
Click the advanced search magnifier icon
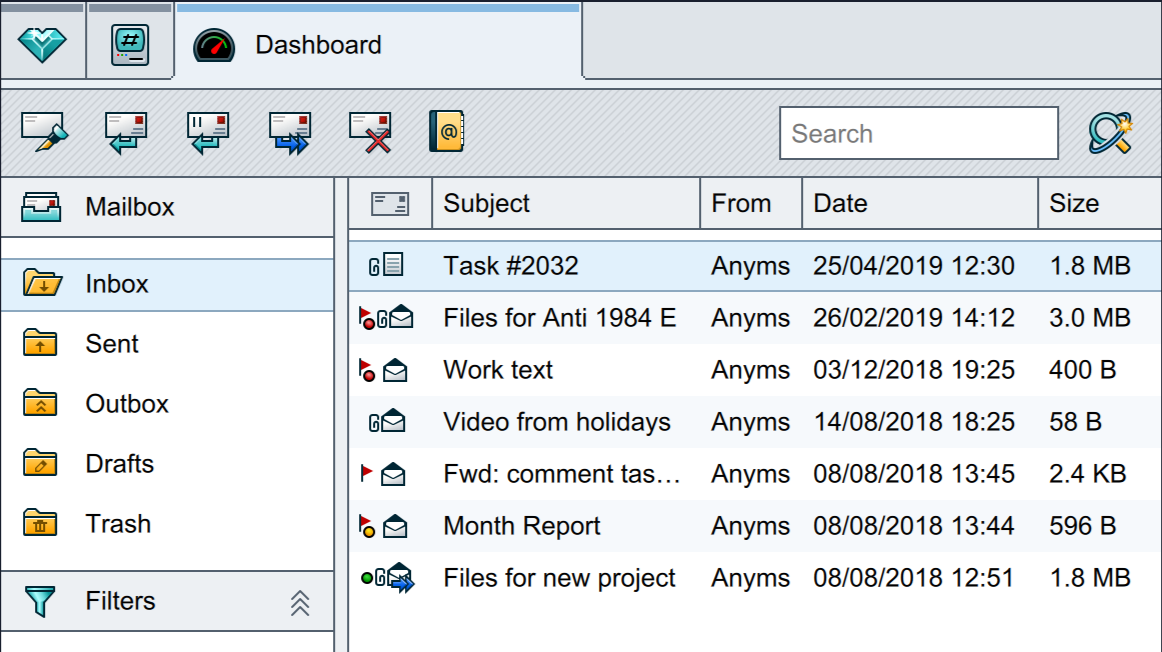click(x=1110, y=133)
